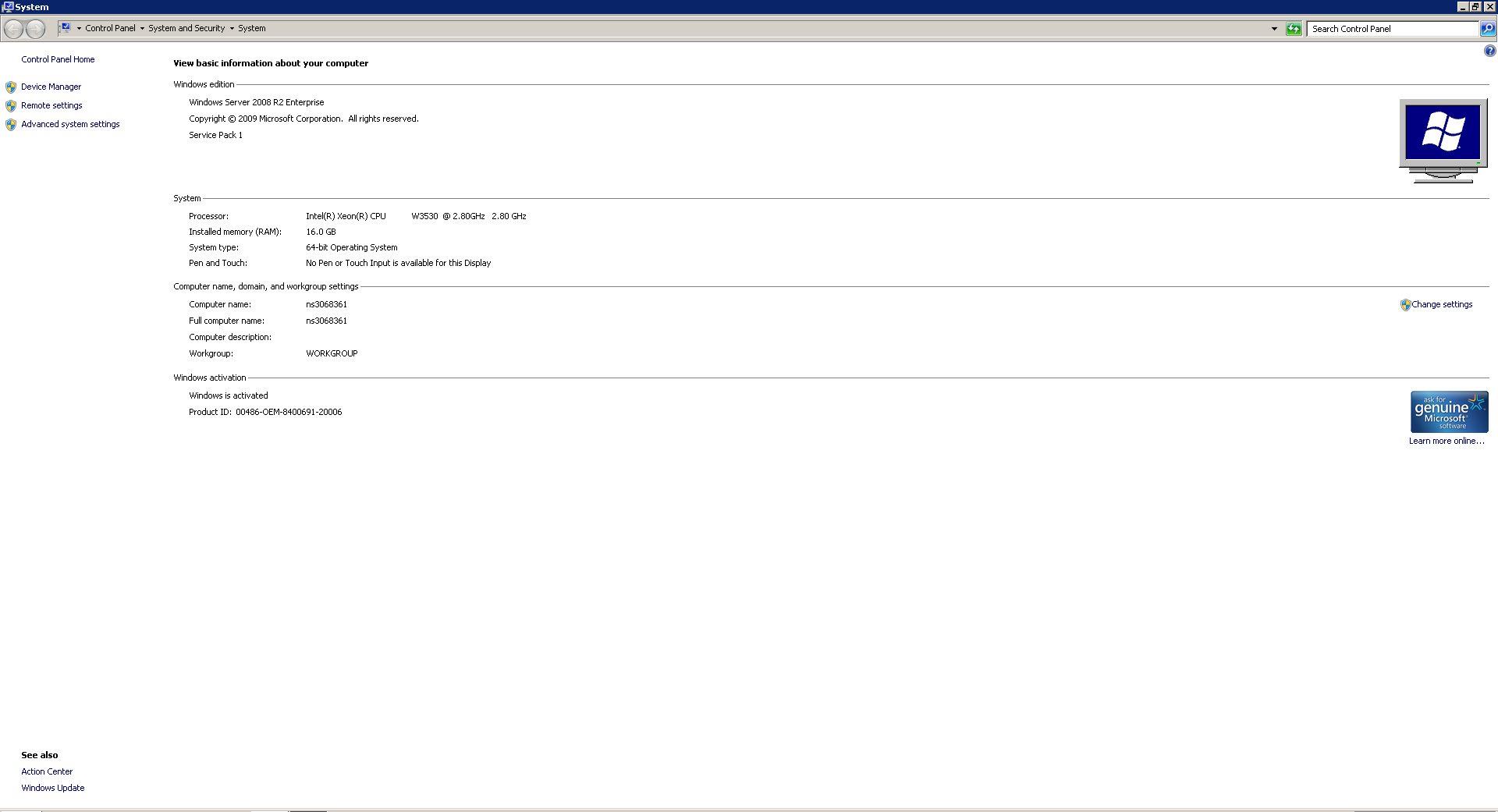Click the System window icon in the title bar
1498x812 pixels.
pos(7,7)
